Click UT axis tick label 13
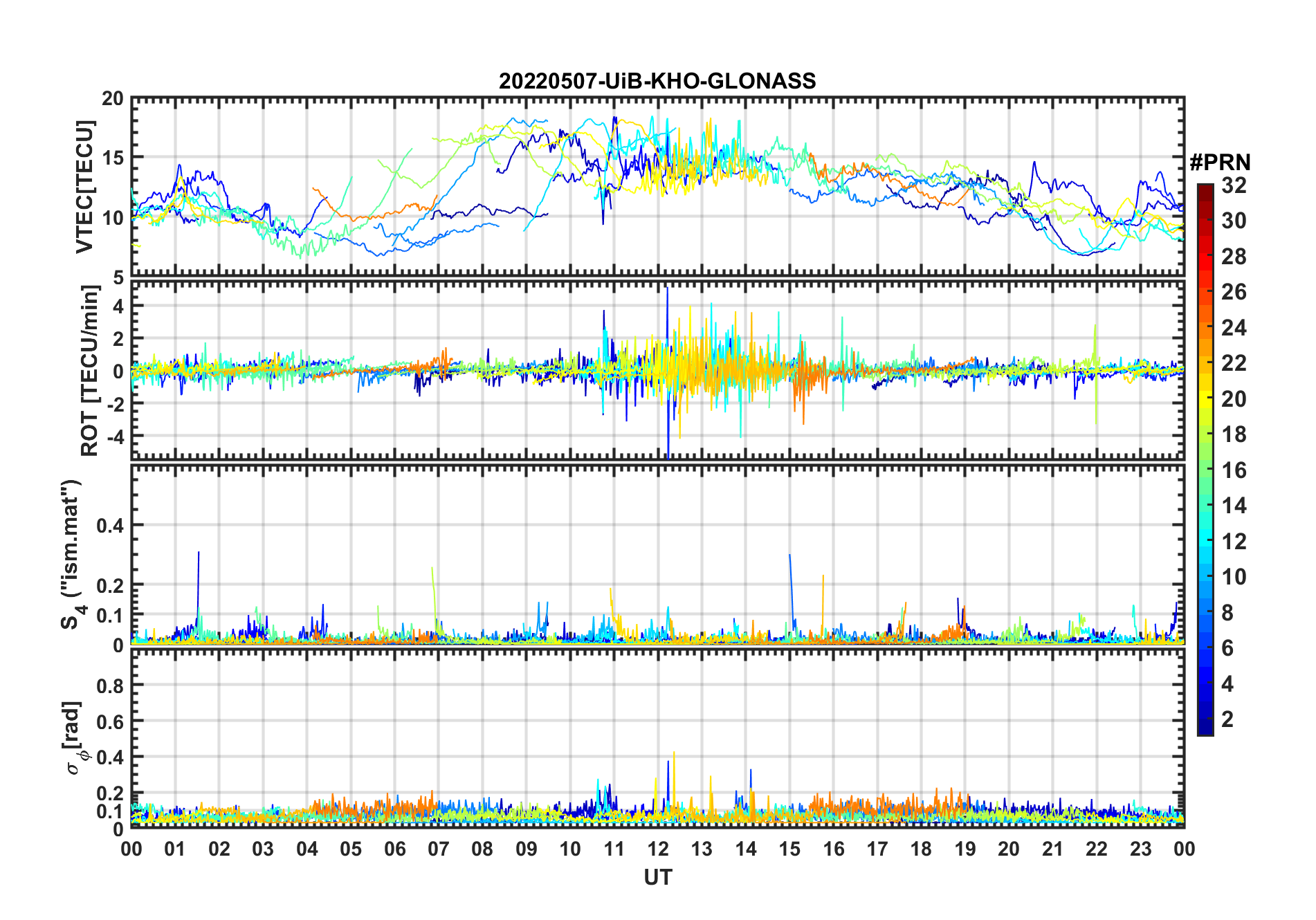The width and height of the screenshot is (1316, 920). 702,849
